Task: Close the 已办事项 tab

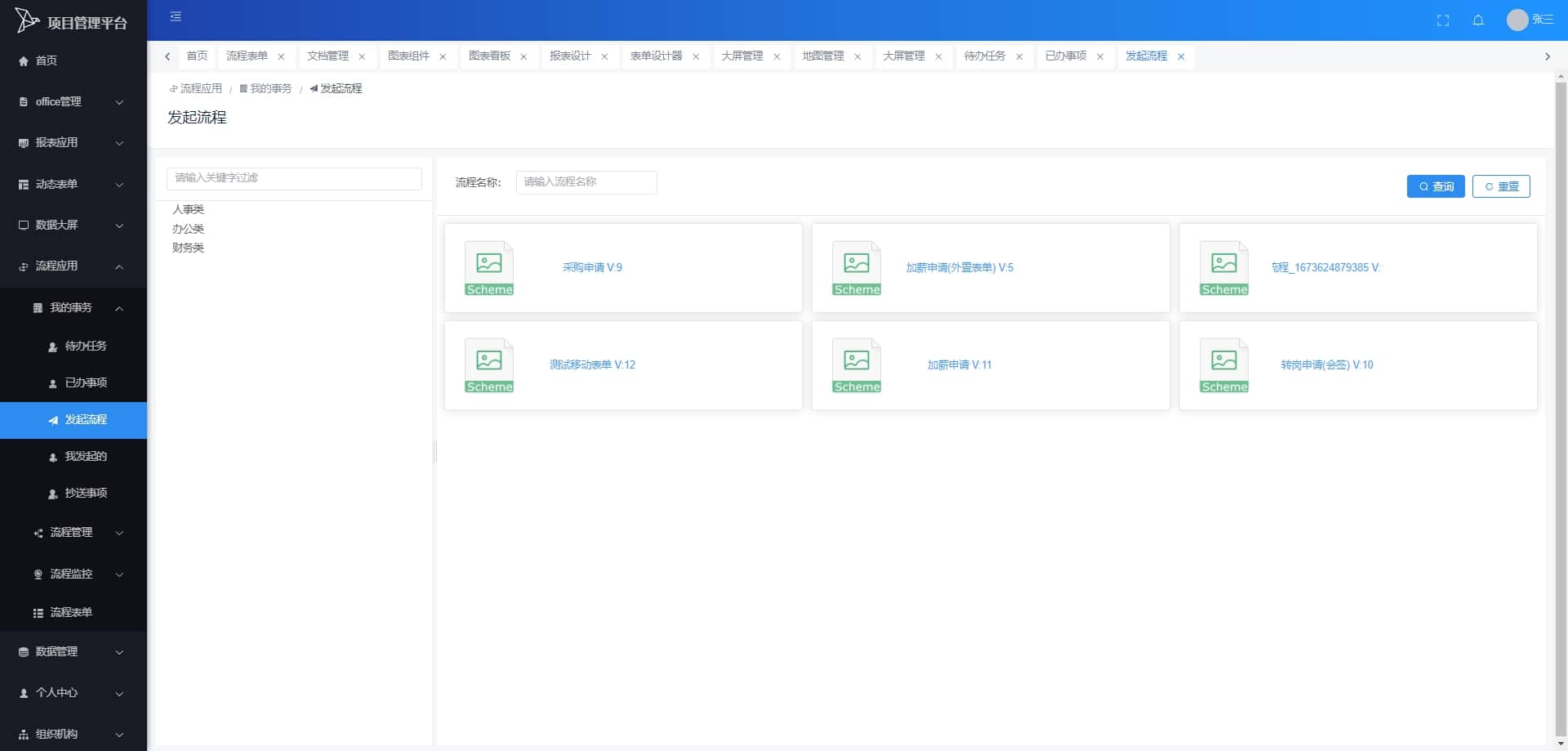Action: click(x=1100, y=56)
